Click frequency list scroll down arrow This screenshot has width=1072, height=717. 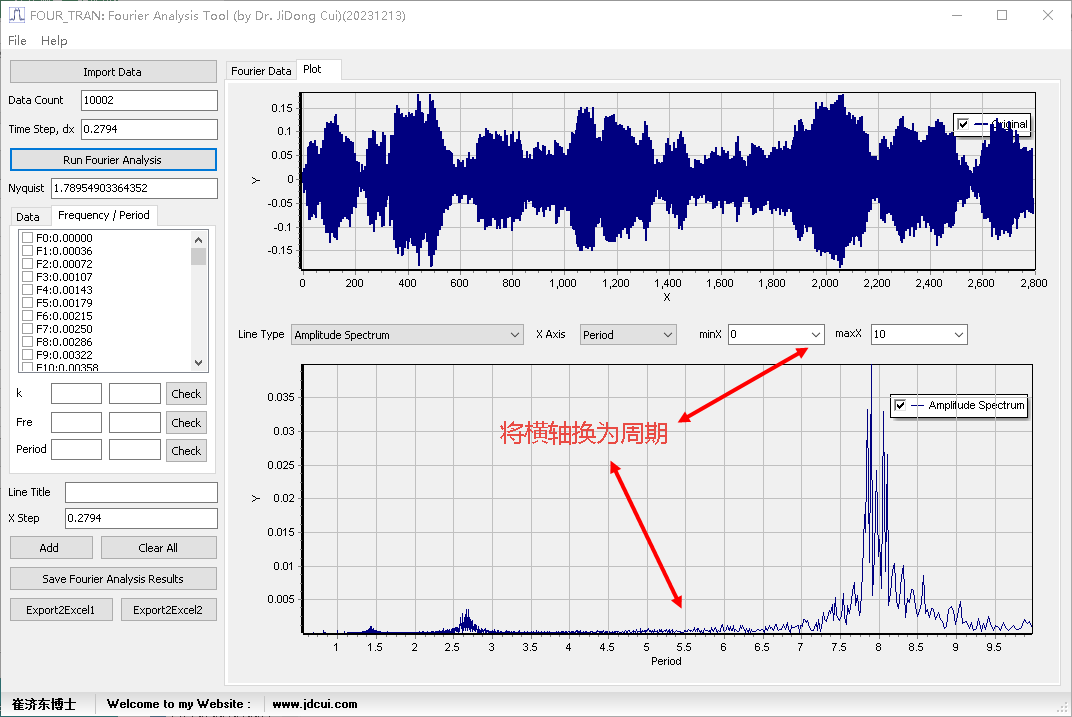(198, 363)
